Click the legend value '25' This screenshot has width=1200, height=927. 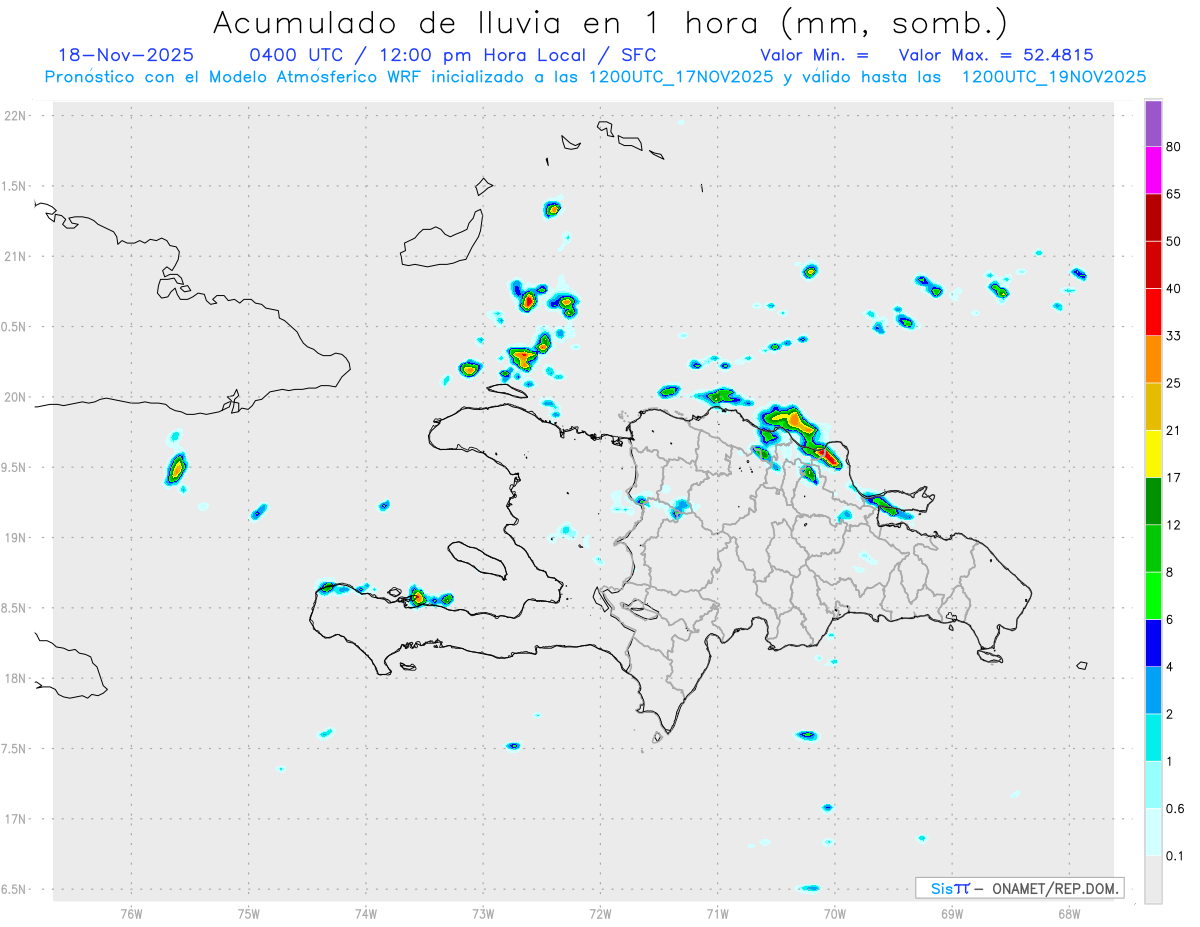coord(1173,383)
